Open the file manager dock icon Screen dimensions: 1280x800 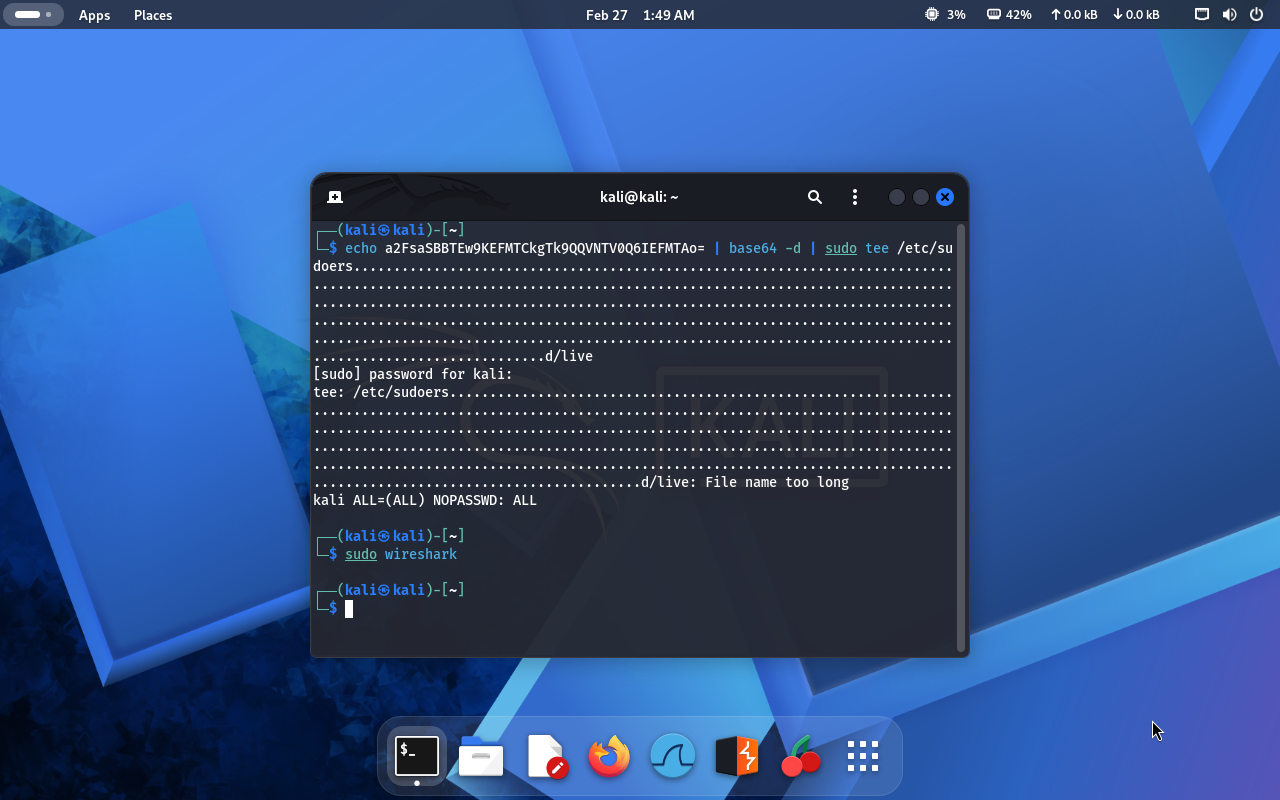[x=481, y=756]
